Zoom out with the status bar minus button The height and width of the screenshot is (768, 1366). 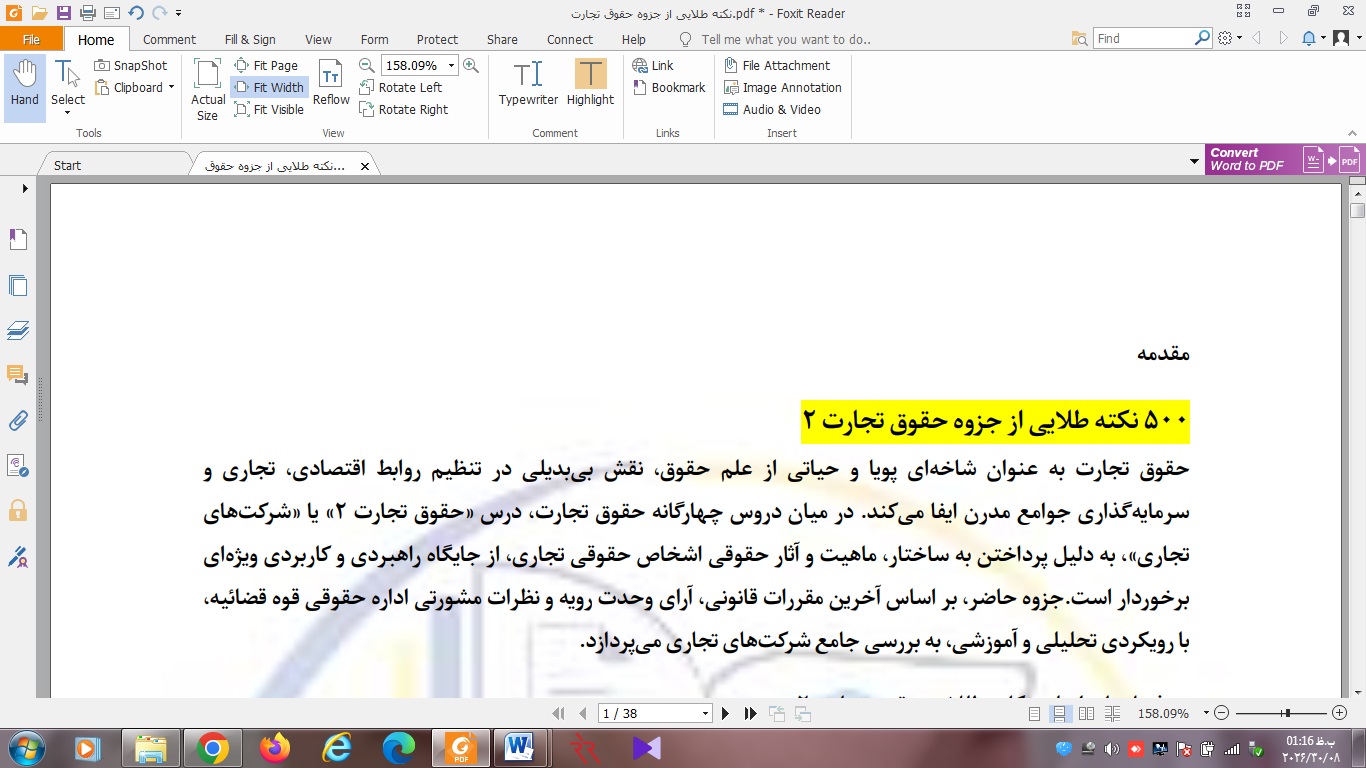click(x=1220, y=714)
